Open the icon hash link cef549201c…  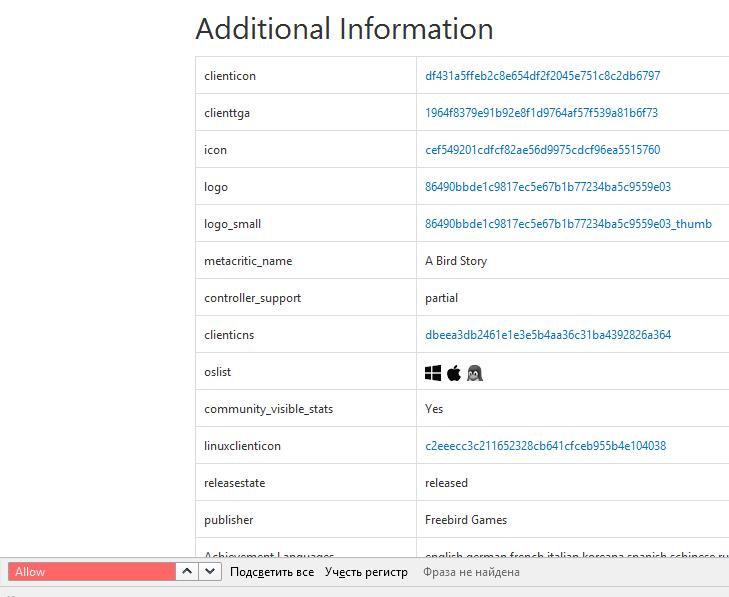(543, 150)
